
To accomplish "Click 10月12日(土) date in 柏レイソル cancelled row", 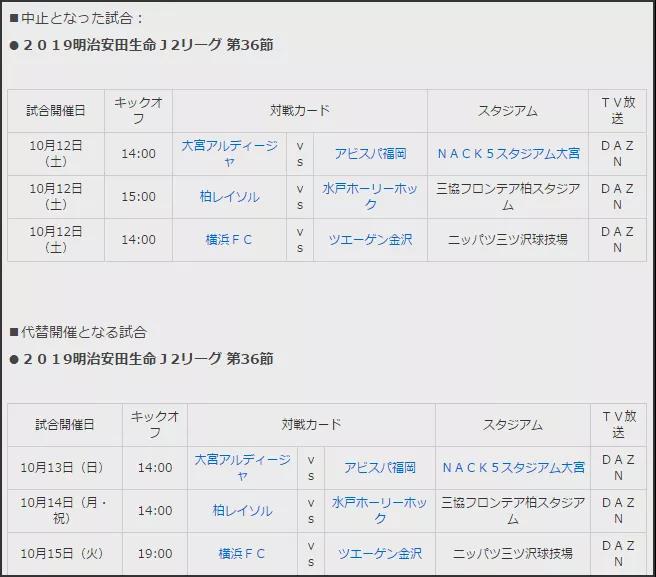I will [x=56, y=197].
